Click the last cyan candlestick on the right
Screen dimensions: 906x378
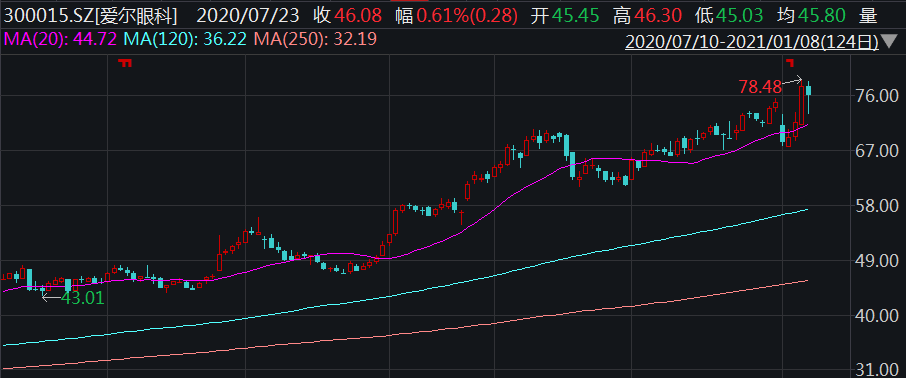coord(809,91)
